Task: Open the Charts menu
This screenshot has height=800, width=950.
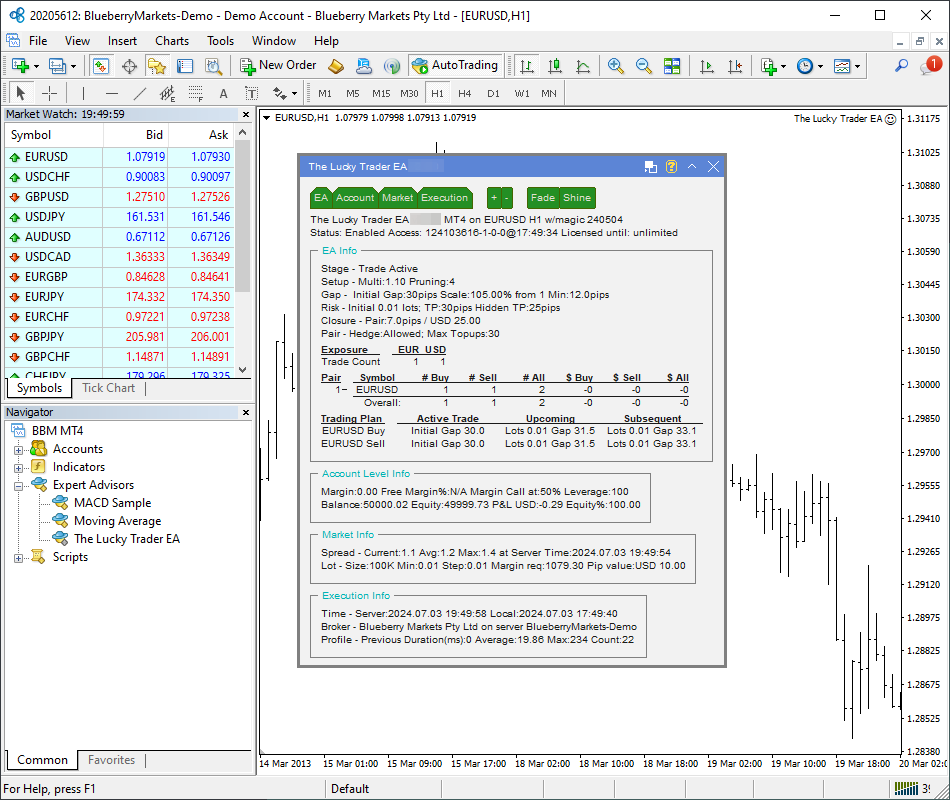Action: tap(172, 41)
